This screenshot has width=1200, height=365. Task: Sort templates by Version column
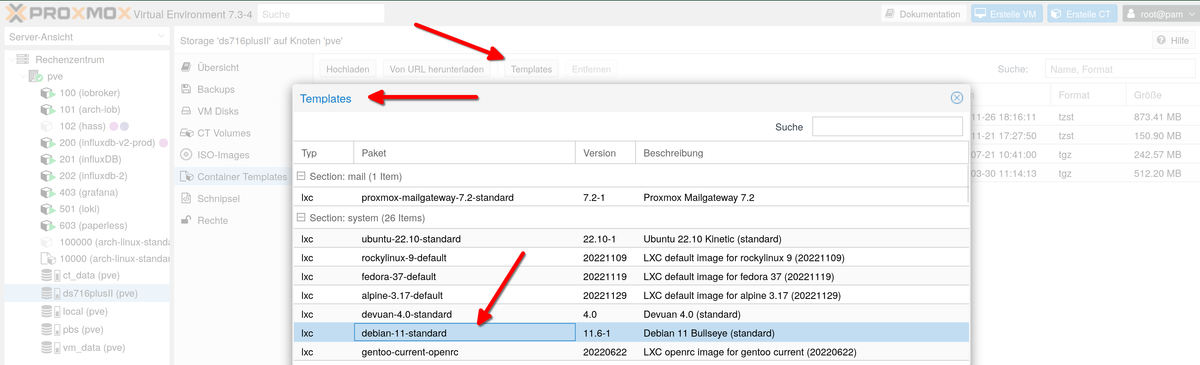[605, 153]
